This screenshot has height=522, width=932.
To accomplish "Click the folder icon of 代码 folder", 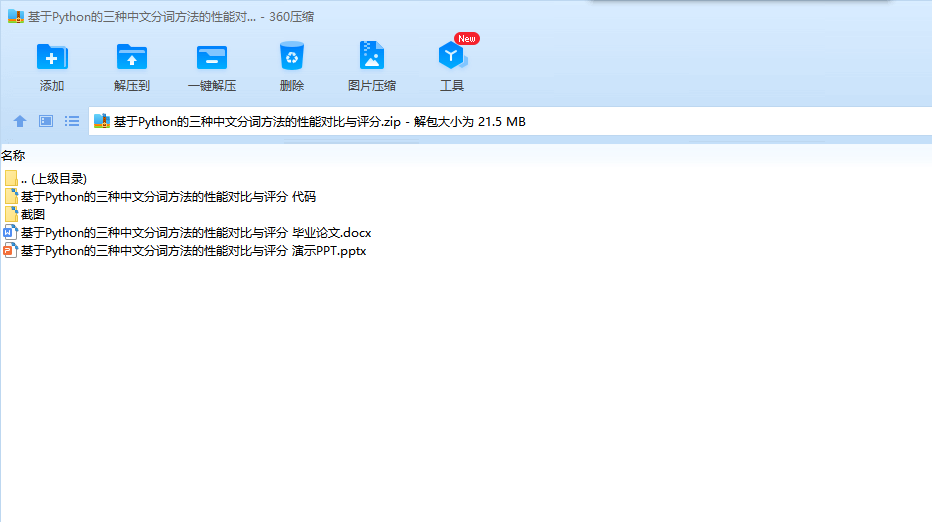I will click(x=10, y=196).
